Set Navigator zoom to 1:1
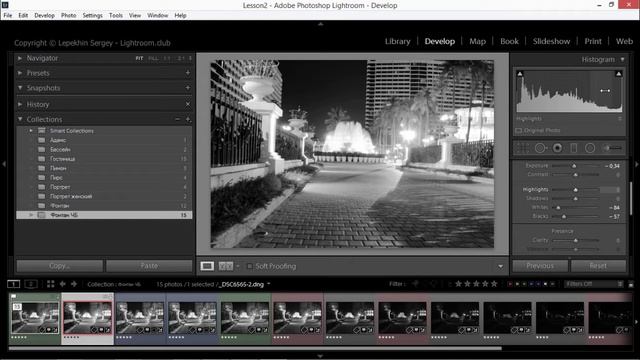The width and height of the screenshot is (640, 360). click(x=167, y=58)
